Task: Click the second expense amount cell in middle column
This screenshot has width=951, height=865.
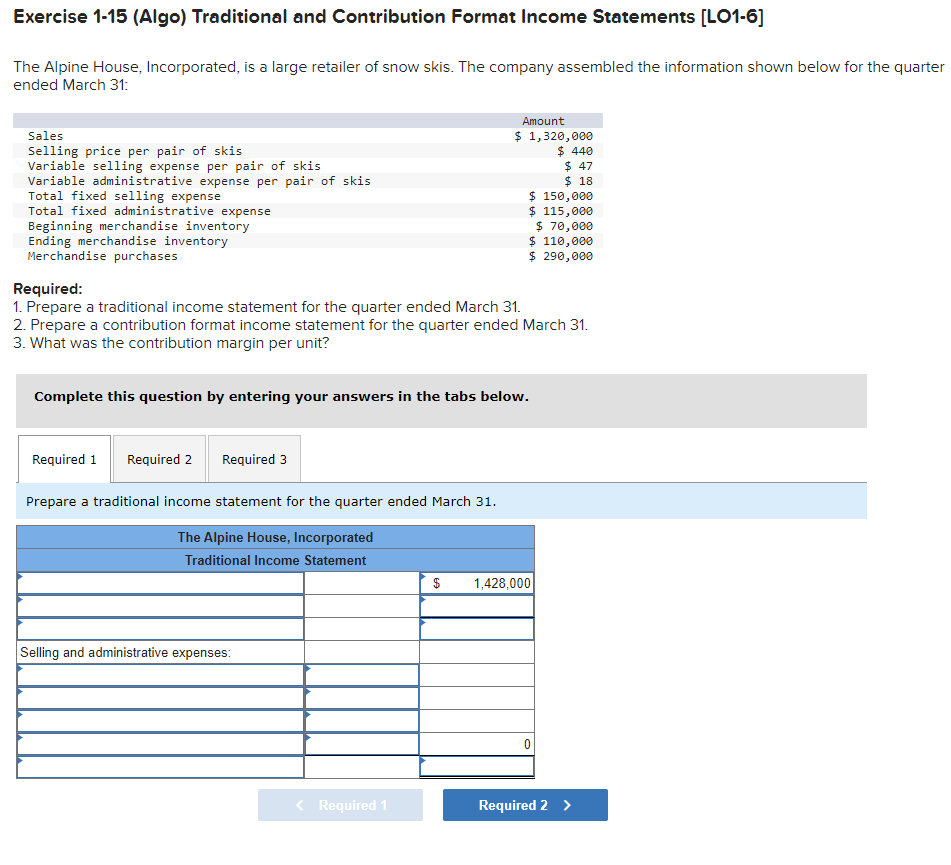Action: [361, 697]
